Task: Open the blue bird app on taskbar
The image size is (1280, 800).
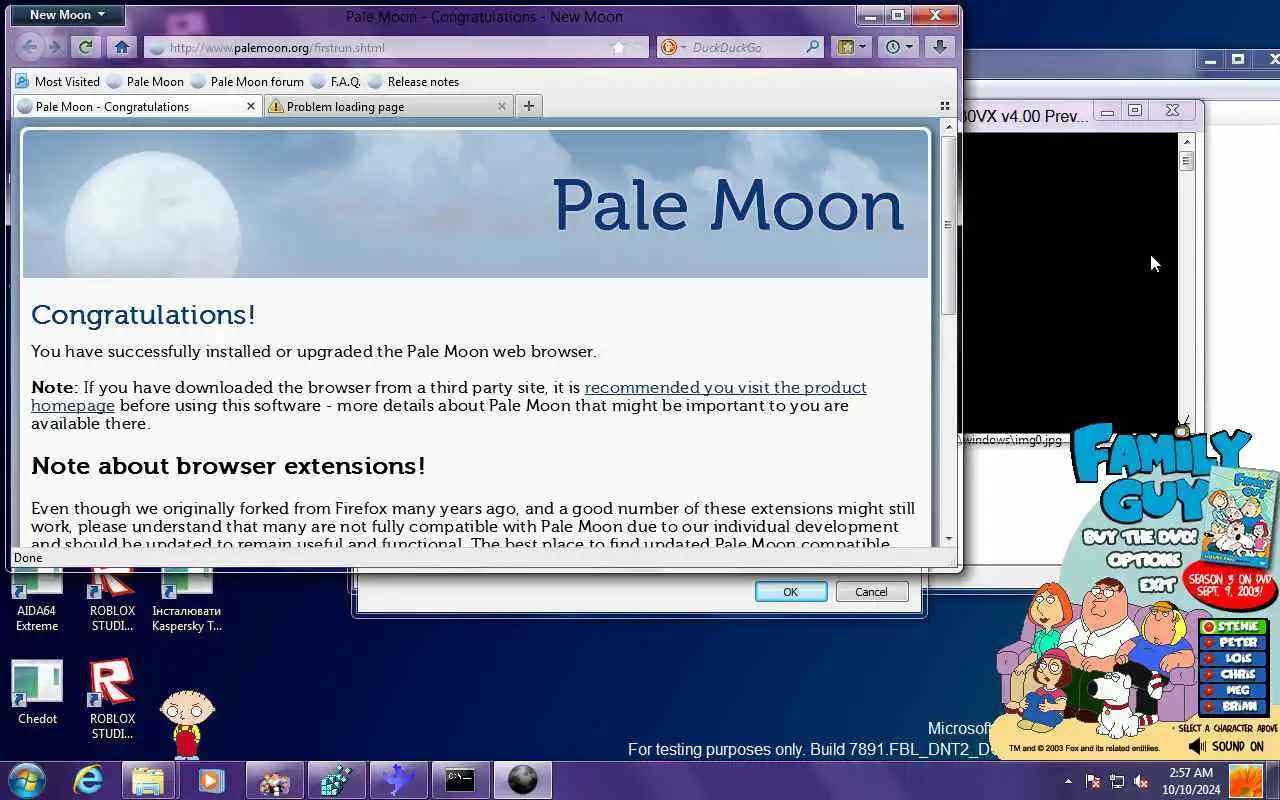Action: [x=397, y=780]
